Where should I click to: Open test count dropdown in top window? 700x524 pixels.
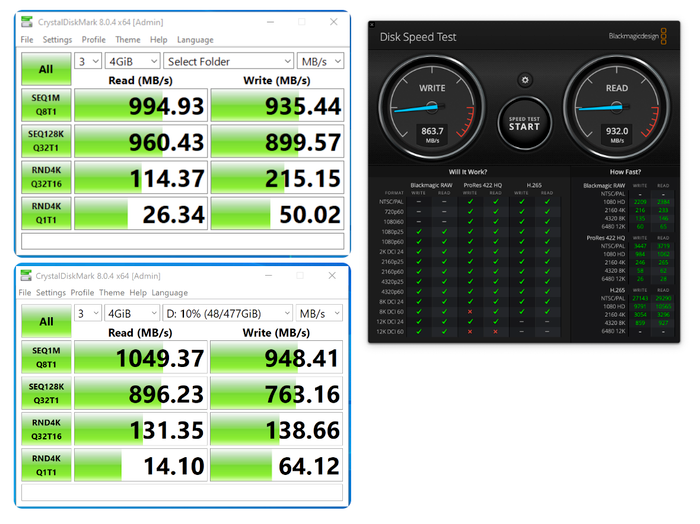point(88,61)
